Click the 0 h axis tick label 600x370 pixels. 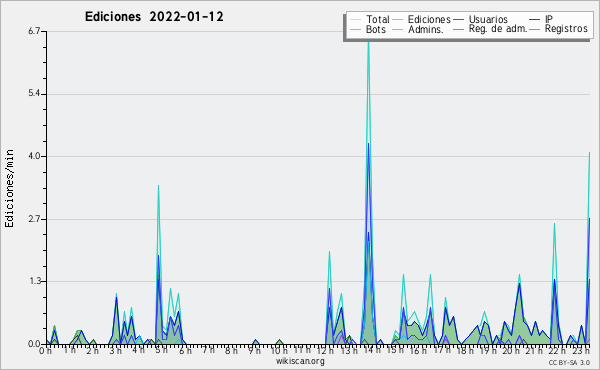click(x=45, y=350)
